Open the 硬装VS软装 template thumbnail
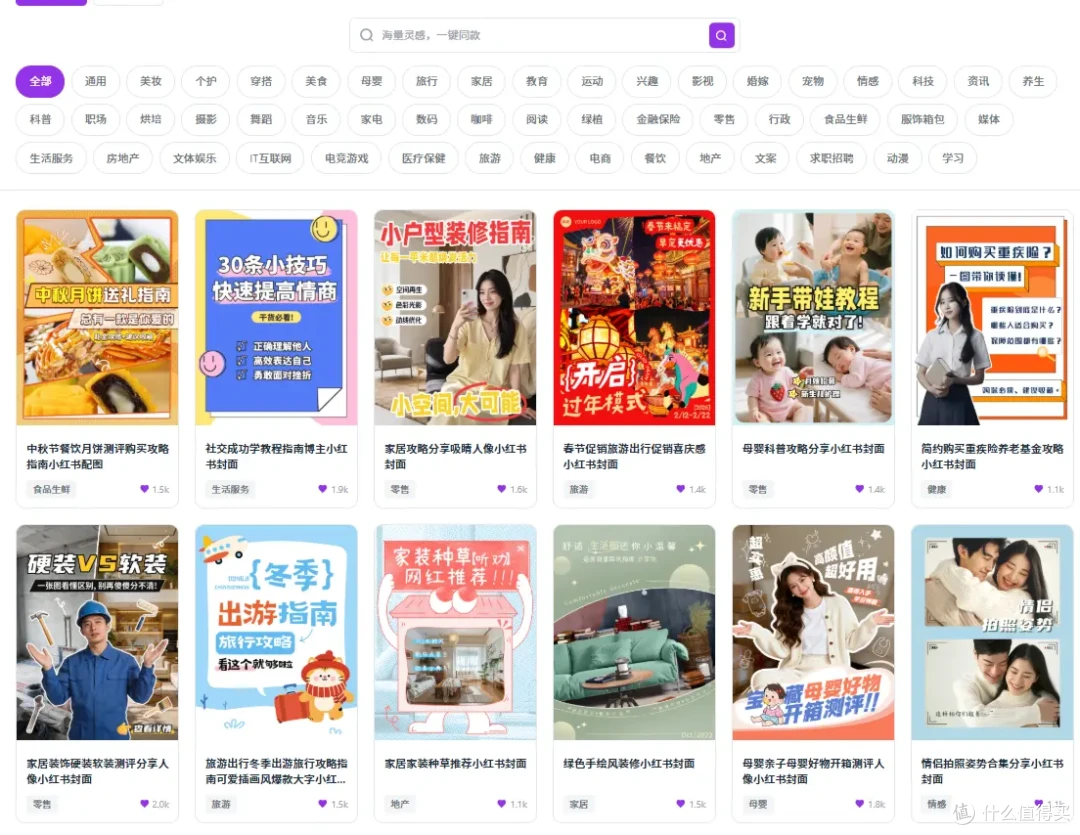The width and height of the screenshot is (1080, 835). [97, 632]
